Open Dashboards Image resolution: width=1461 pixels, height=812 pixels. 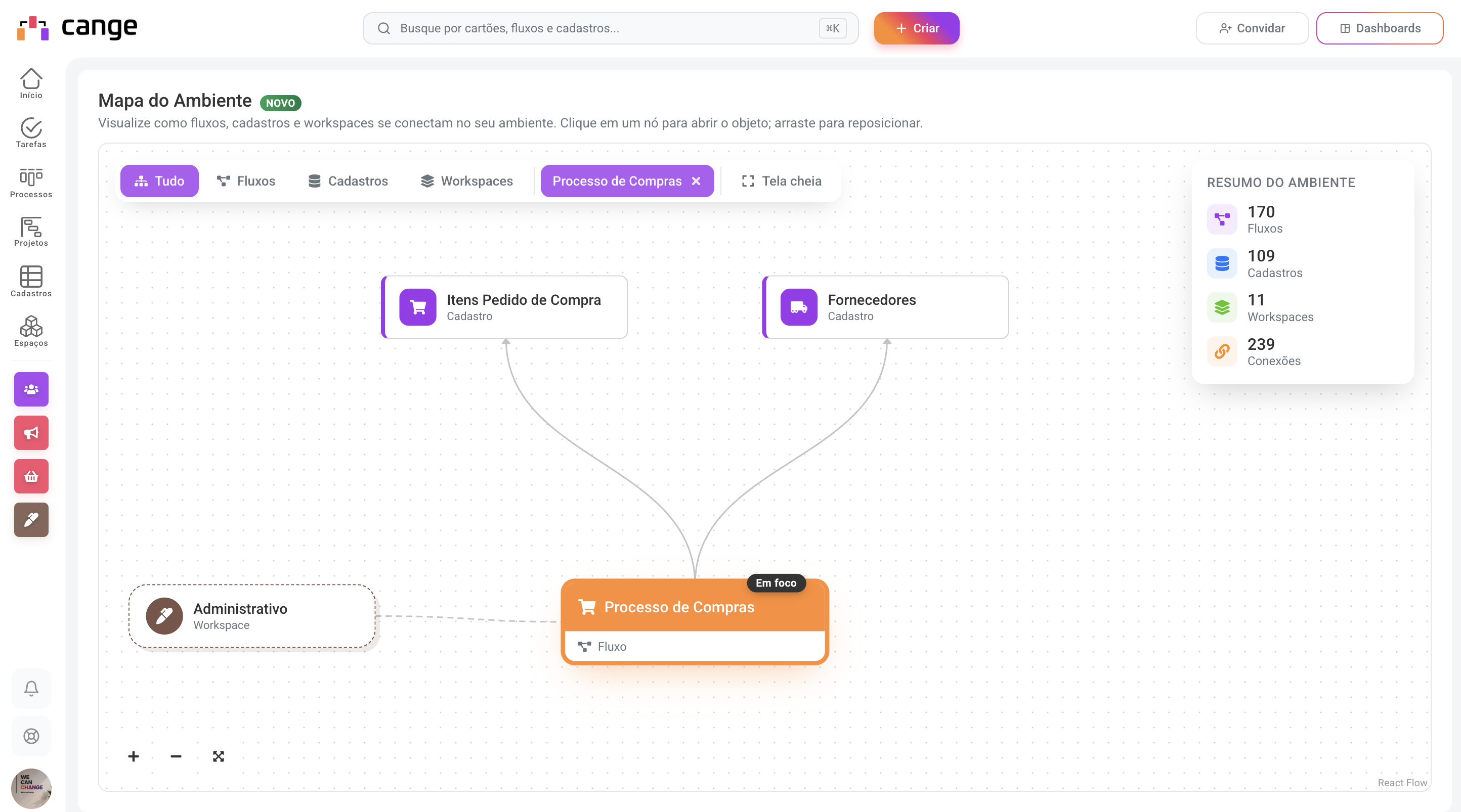[x=1380, y=28]
